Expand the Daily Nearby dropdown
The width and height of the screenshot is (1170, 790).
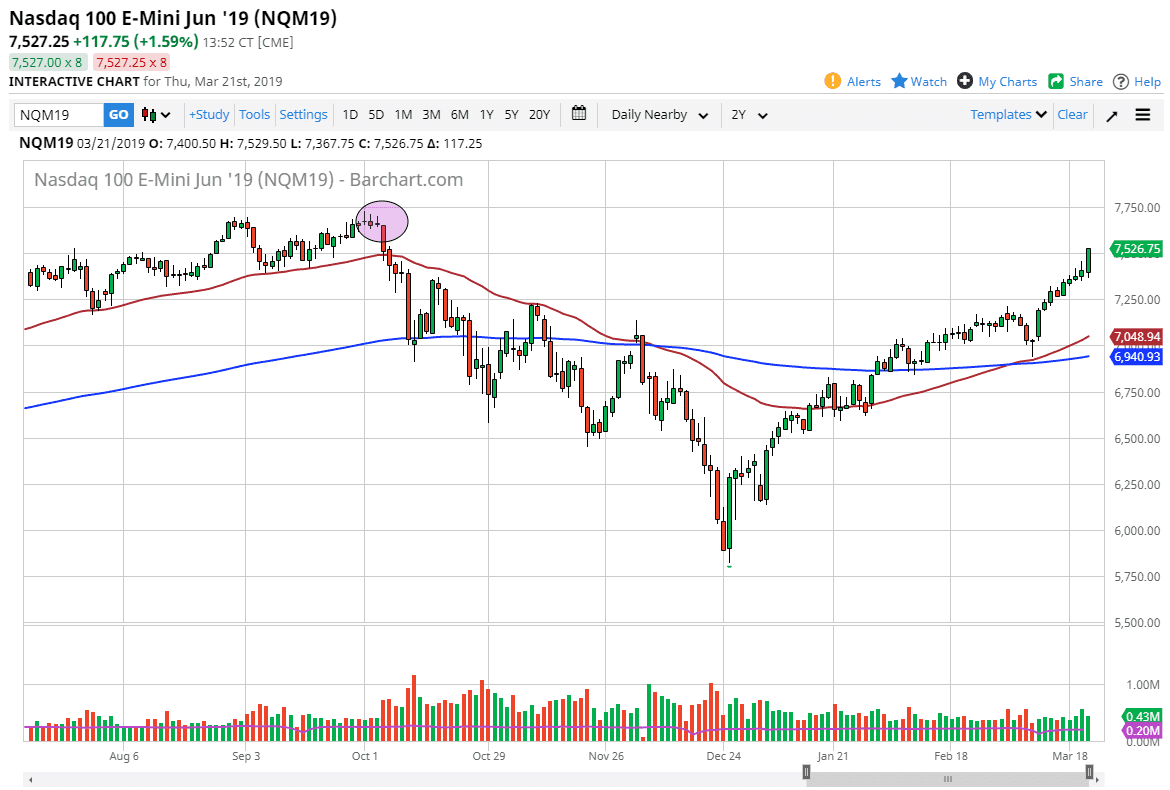657,114
